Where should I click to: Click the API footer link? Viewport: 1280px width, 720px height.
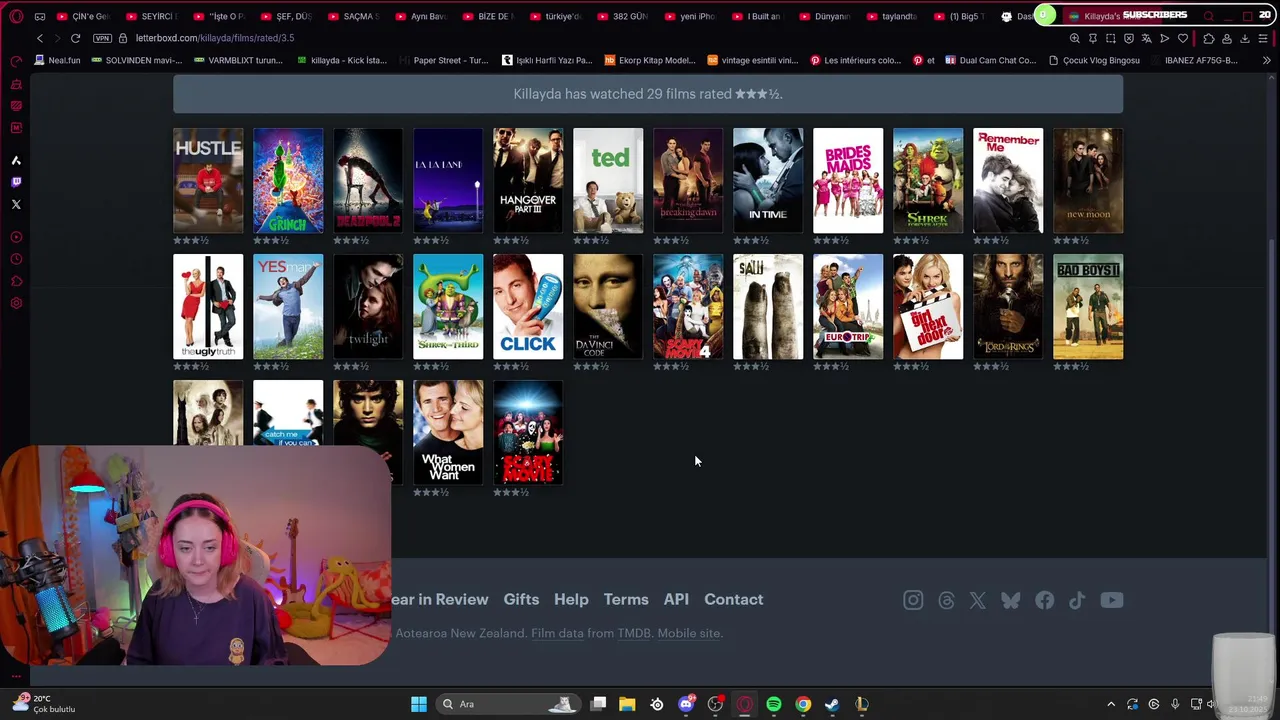[x=676, y=599]
